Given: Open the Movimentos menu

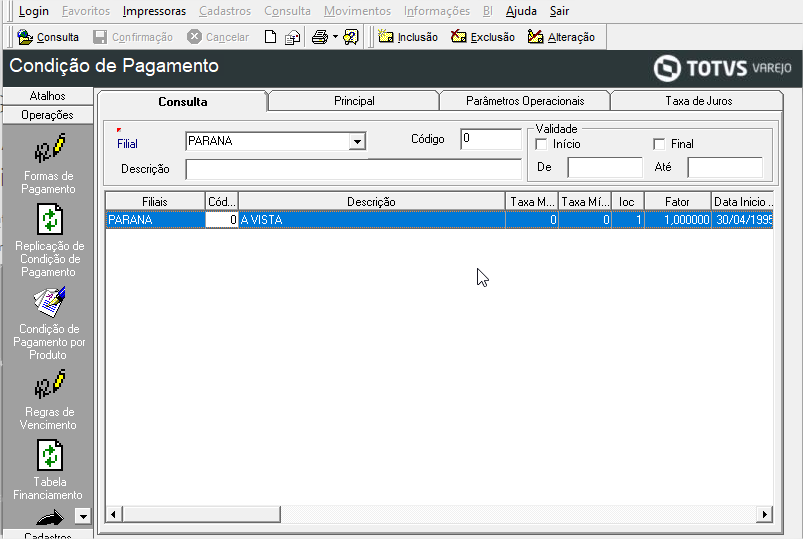Looking at the screenshot, I should tap(357, 11).
